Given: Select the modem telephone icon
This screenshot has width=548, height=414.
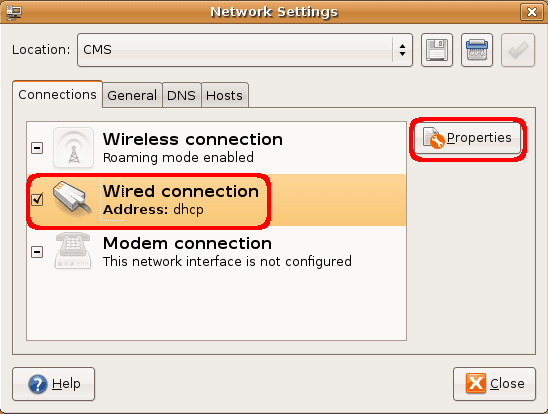Looking at the screenshot, I should (73, 250).
